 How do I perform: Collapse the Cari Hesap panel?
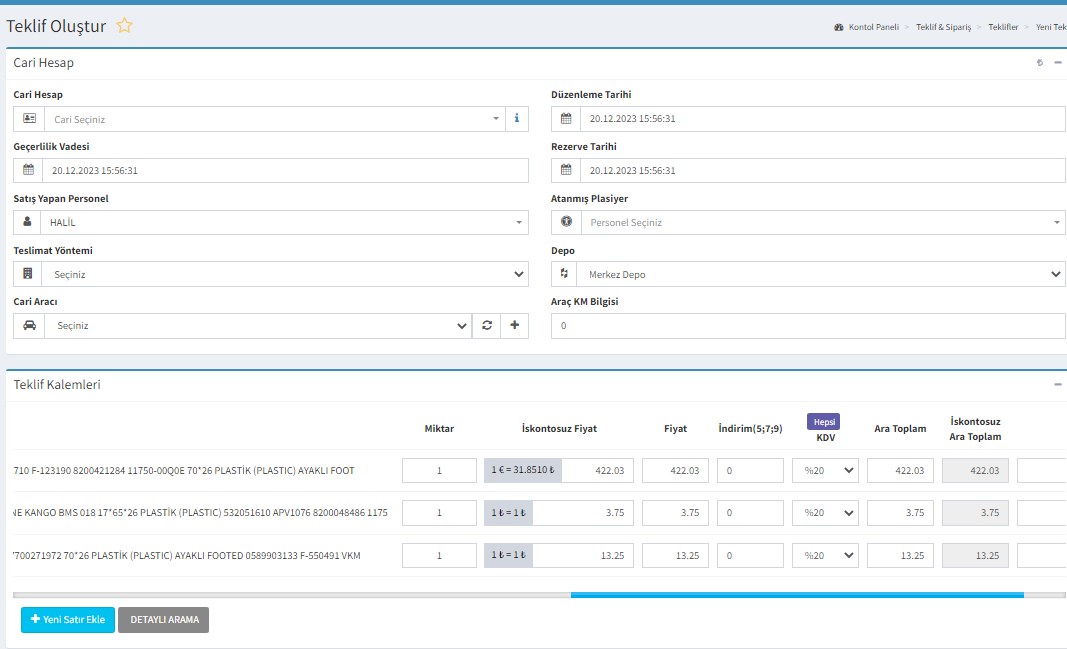(1057, 63)
